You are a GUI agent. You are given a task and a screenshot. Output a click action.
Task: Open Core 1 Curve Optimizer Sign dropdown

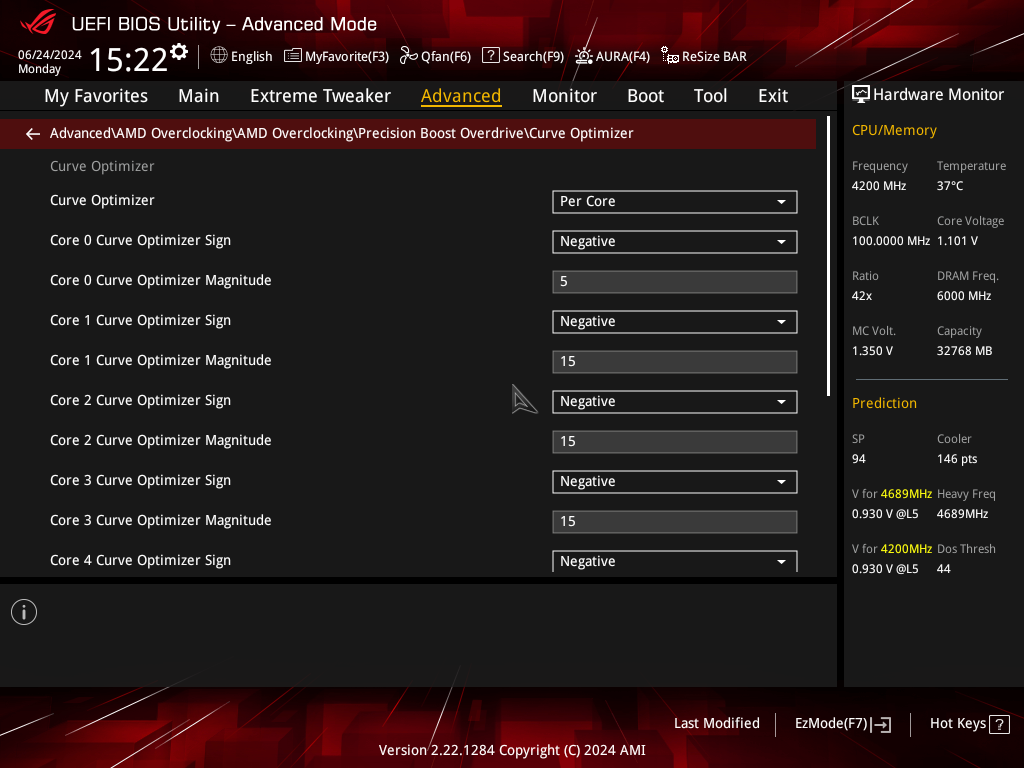(675, 322)
